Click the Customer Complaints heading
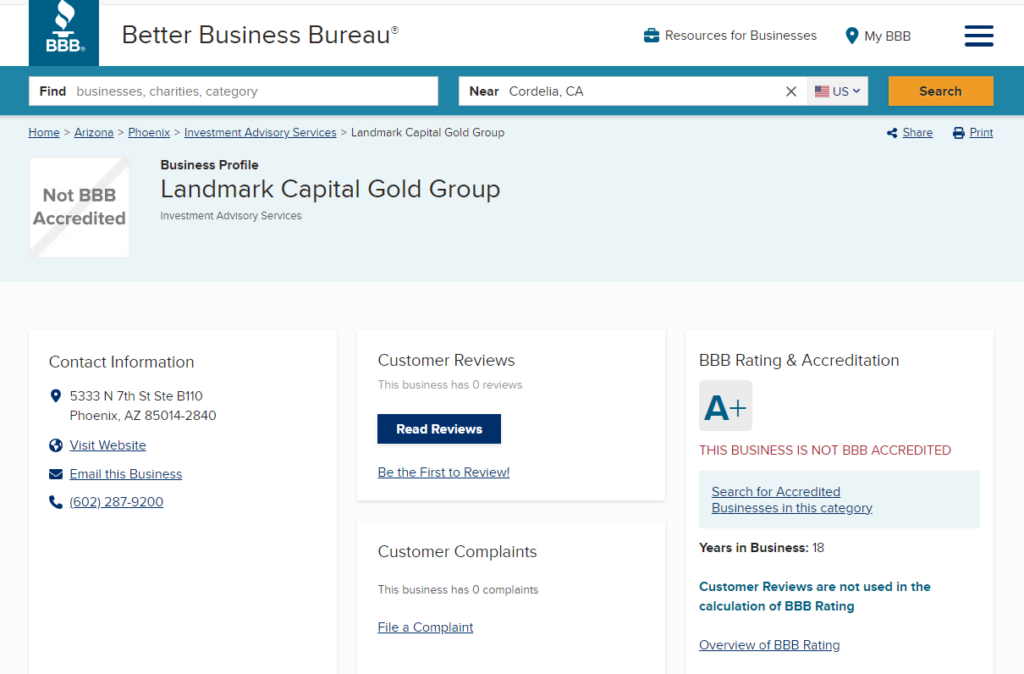Image resolution: width=1024 pixels, height=674 pixels. click(x=457, y=552)
